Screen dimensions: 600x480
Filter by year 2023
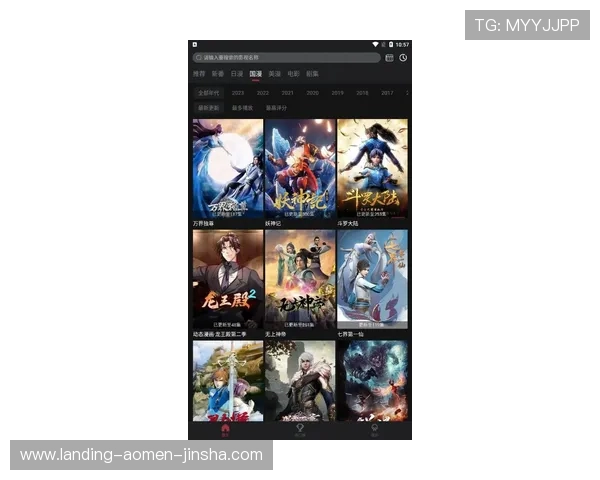coord(238,92)
